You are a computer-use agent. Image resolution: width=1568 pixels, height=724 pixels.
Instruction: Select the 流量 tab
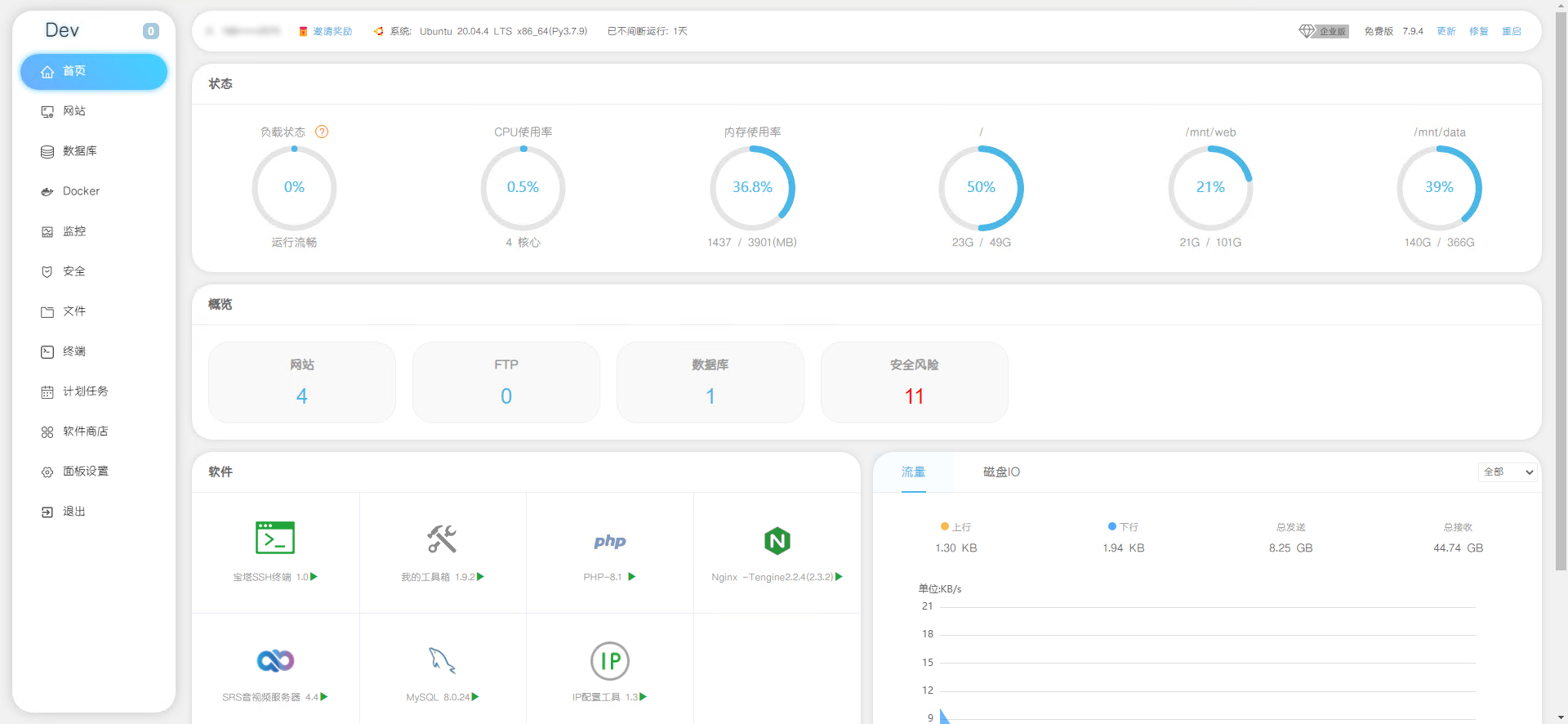coord(913,472)
